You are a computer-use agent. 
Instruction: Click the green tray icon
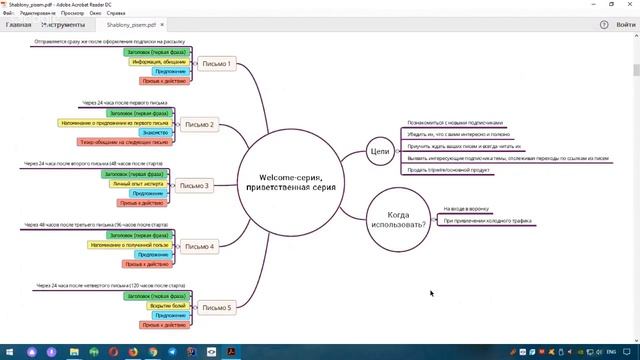point(580,352)
